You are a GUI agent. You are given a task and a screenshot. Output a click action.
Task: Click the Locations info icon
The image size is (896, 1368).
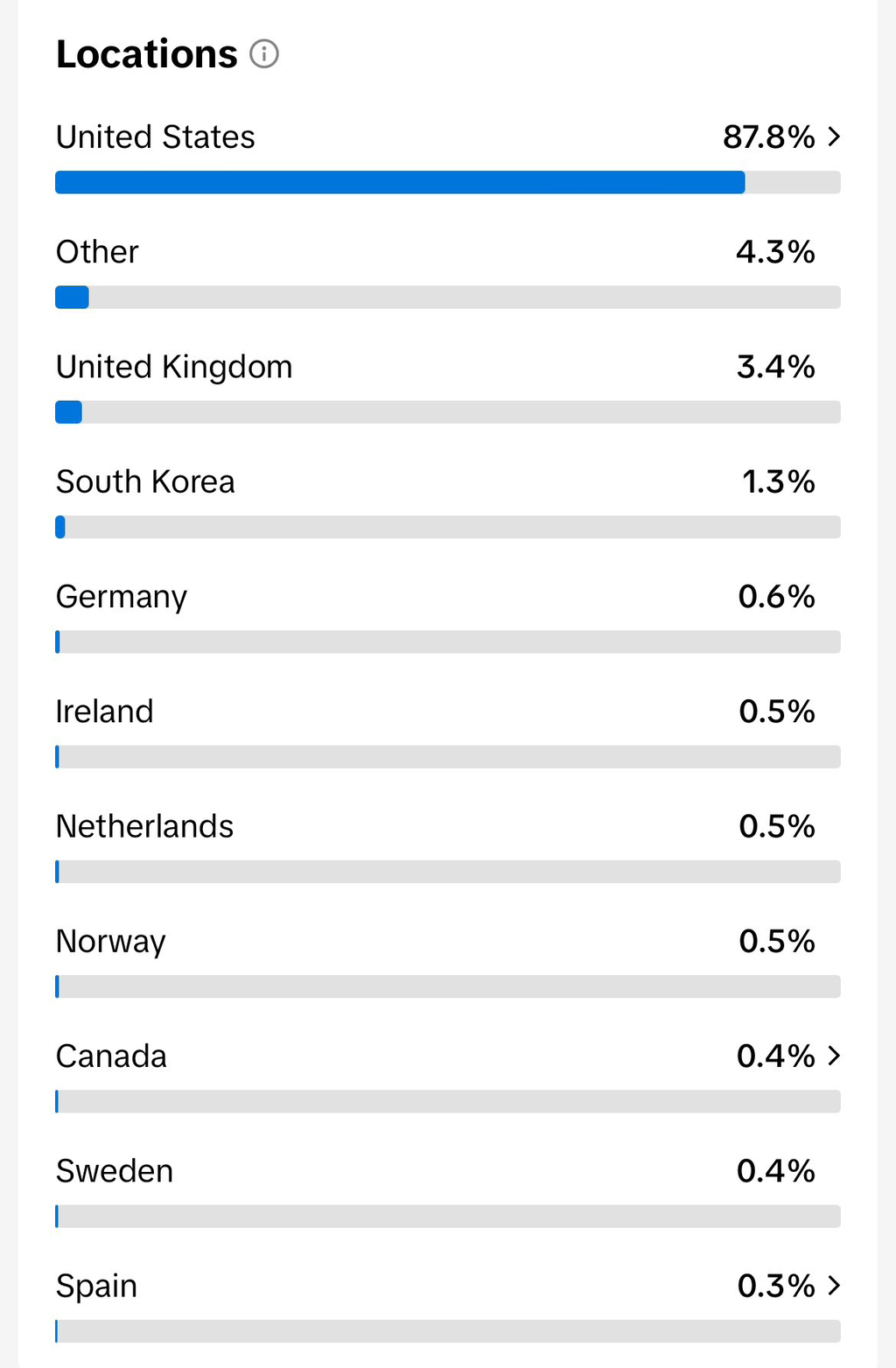click(264, 54)
